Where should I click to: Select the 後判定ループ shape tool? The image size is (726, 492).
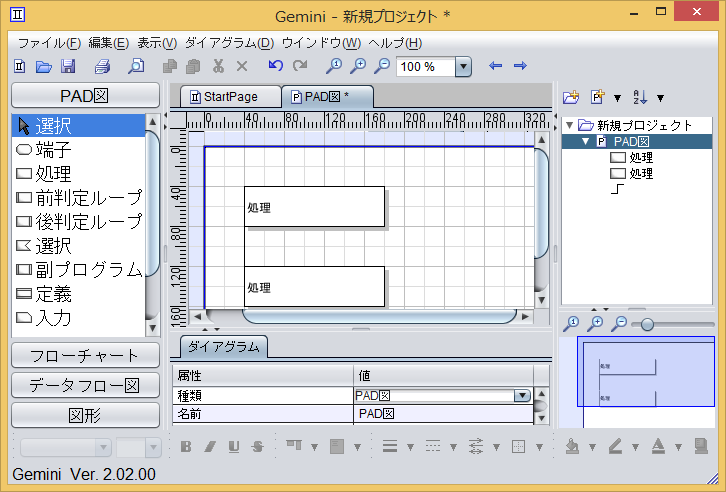tap(79, 222)
